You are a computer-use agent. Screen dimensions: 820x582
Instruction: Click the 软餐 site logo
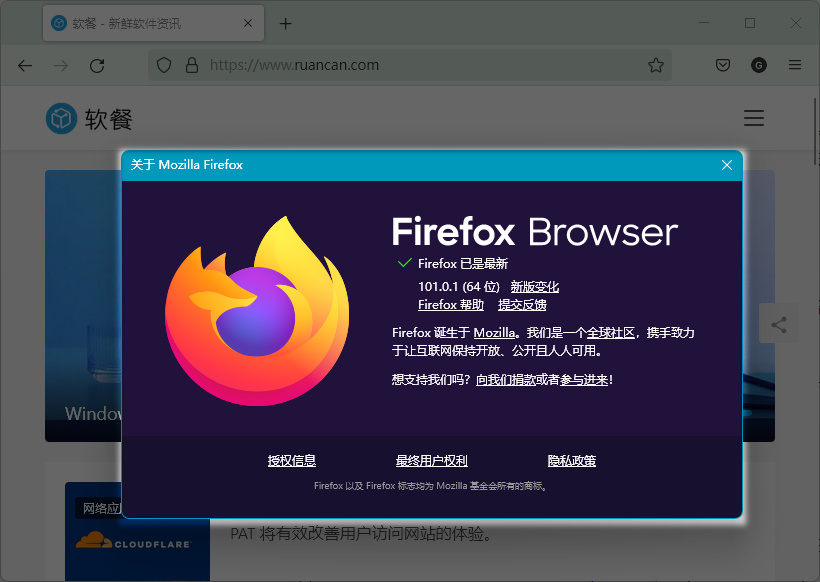[84, 118]
